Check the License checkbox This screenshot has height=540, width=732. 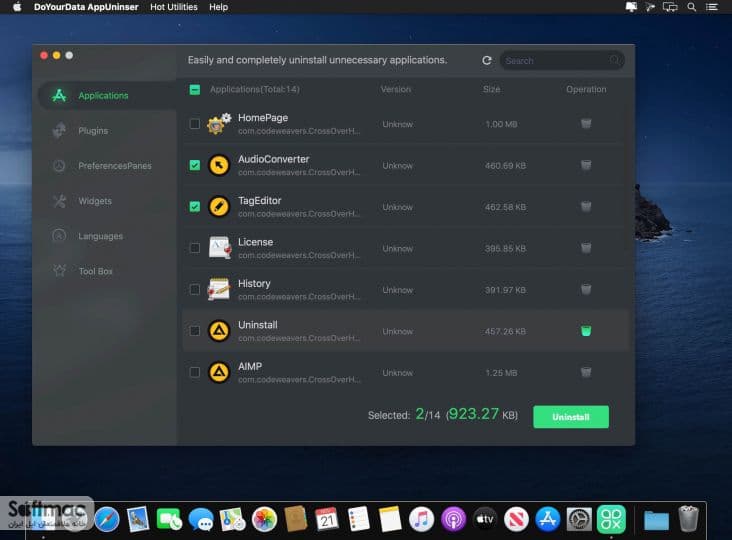[x=195, y=248]
